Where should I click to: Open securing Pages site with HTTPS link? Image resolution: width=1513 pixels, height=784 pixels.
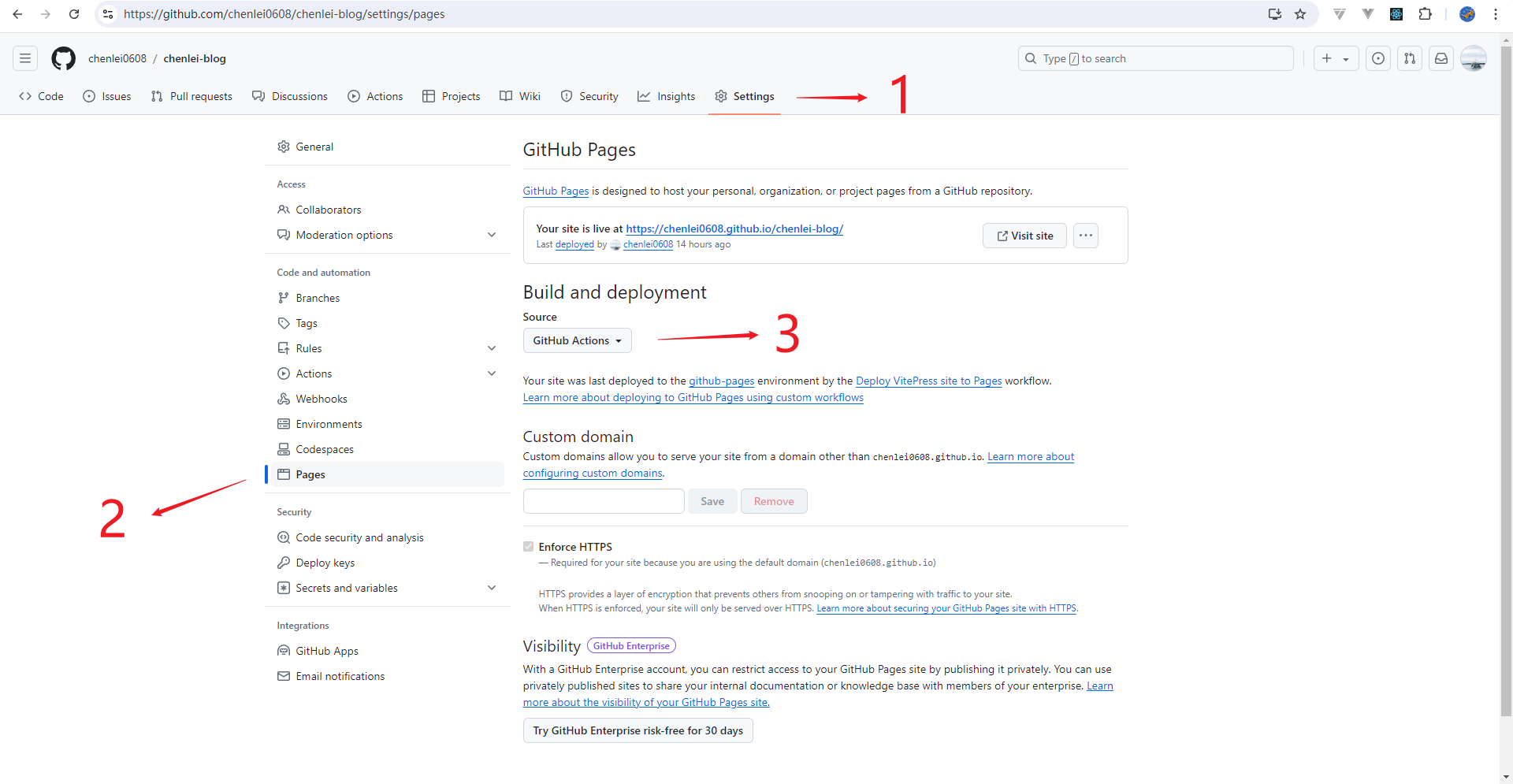[x=946, y=608]
